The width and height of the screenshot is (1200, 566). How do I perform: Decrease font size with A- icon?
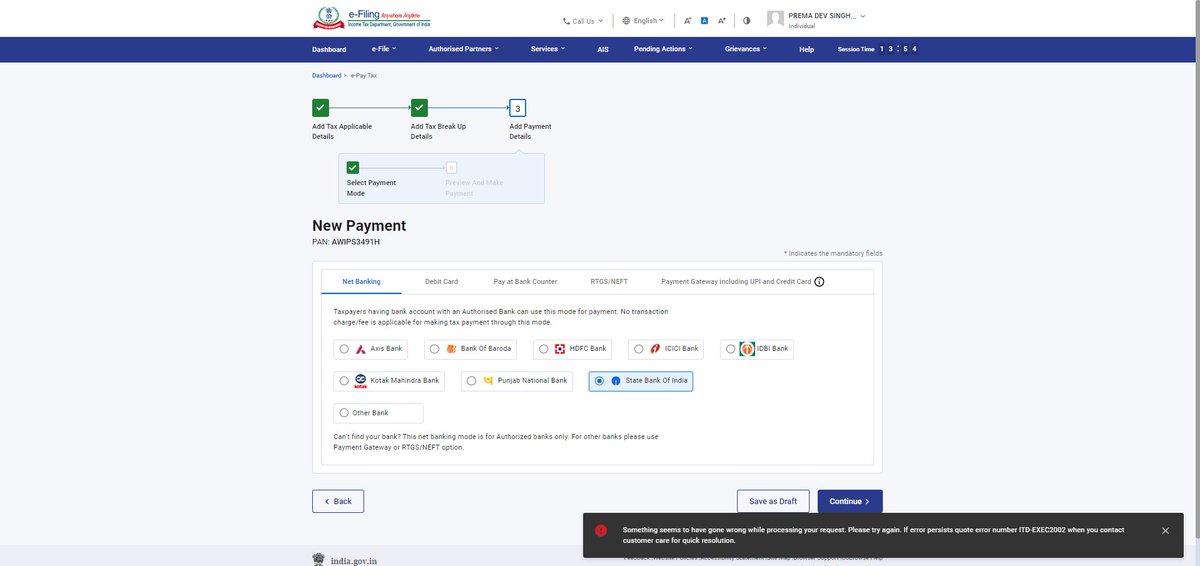pyautogui.click(x=688, y=20)
